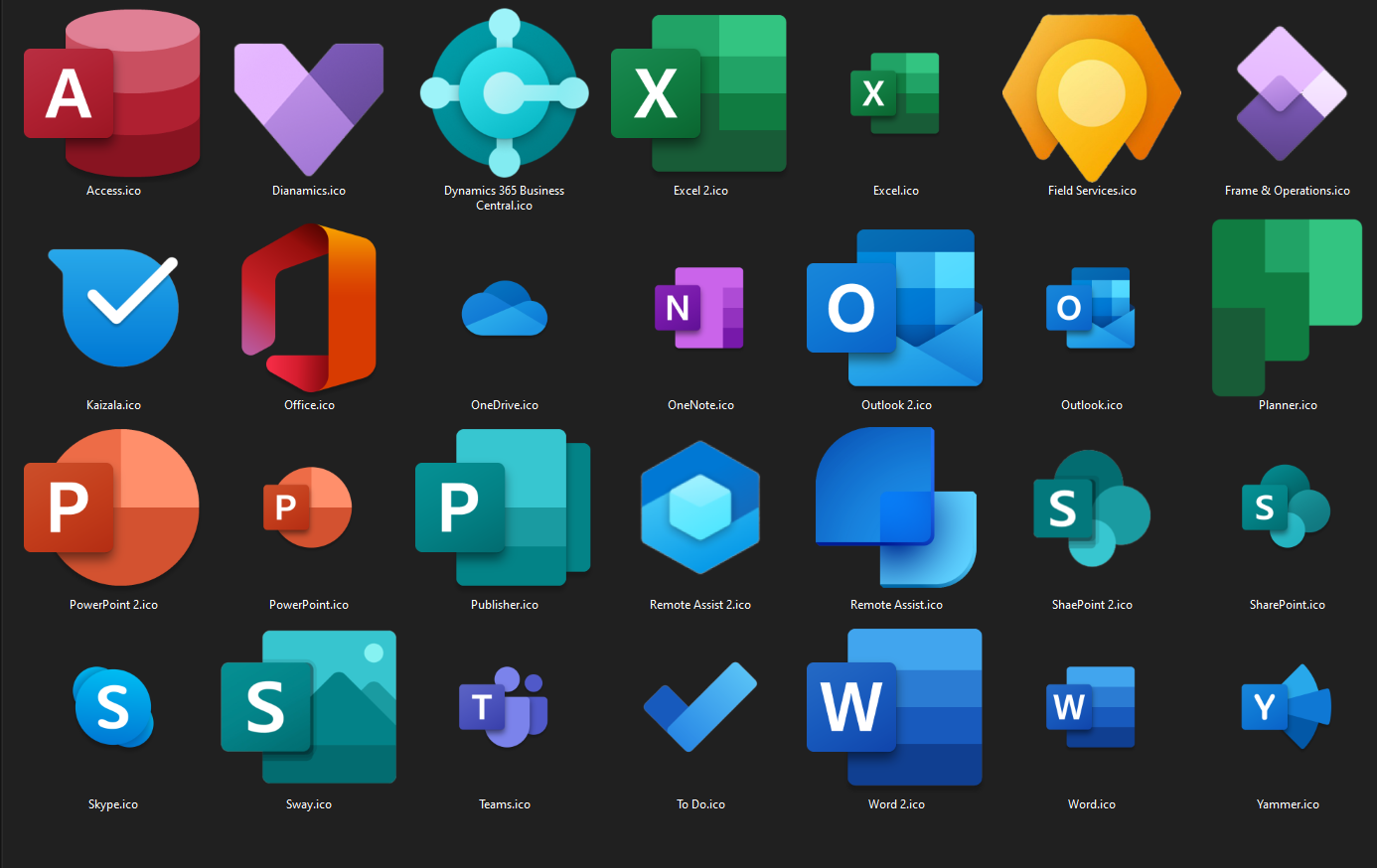Click the Planner.ico green icon
The height and width of the screenshot is (868, 1377).
(x=1287, y=308)
